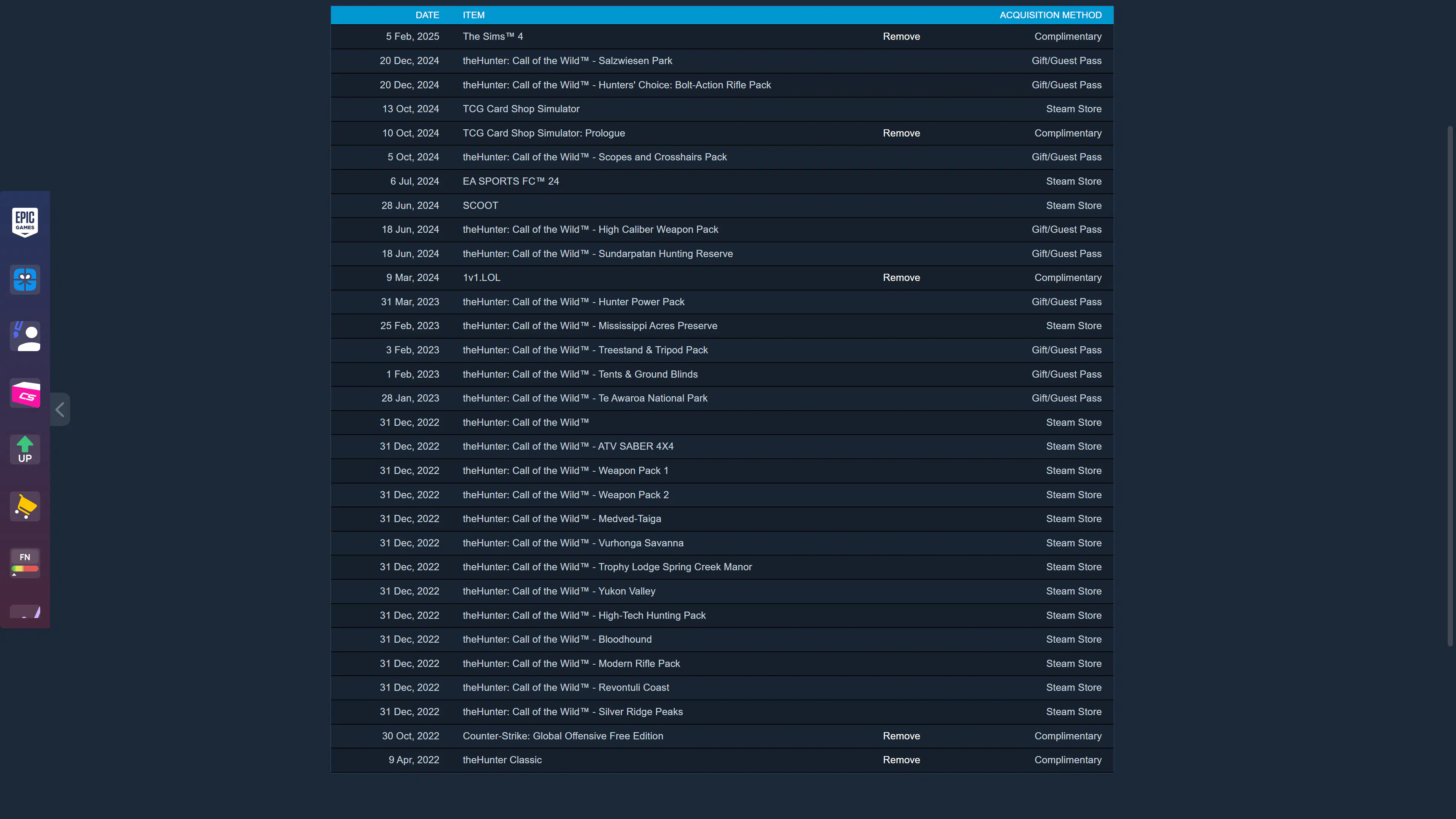Image resolution: width=1456 pixels, height=819 pixels.
Task: Click the page vertical scrollbar
Action: click(1450, 386)
